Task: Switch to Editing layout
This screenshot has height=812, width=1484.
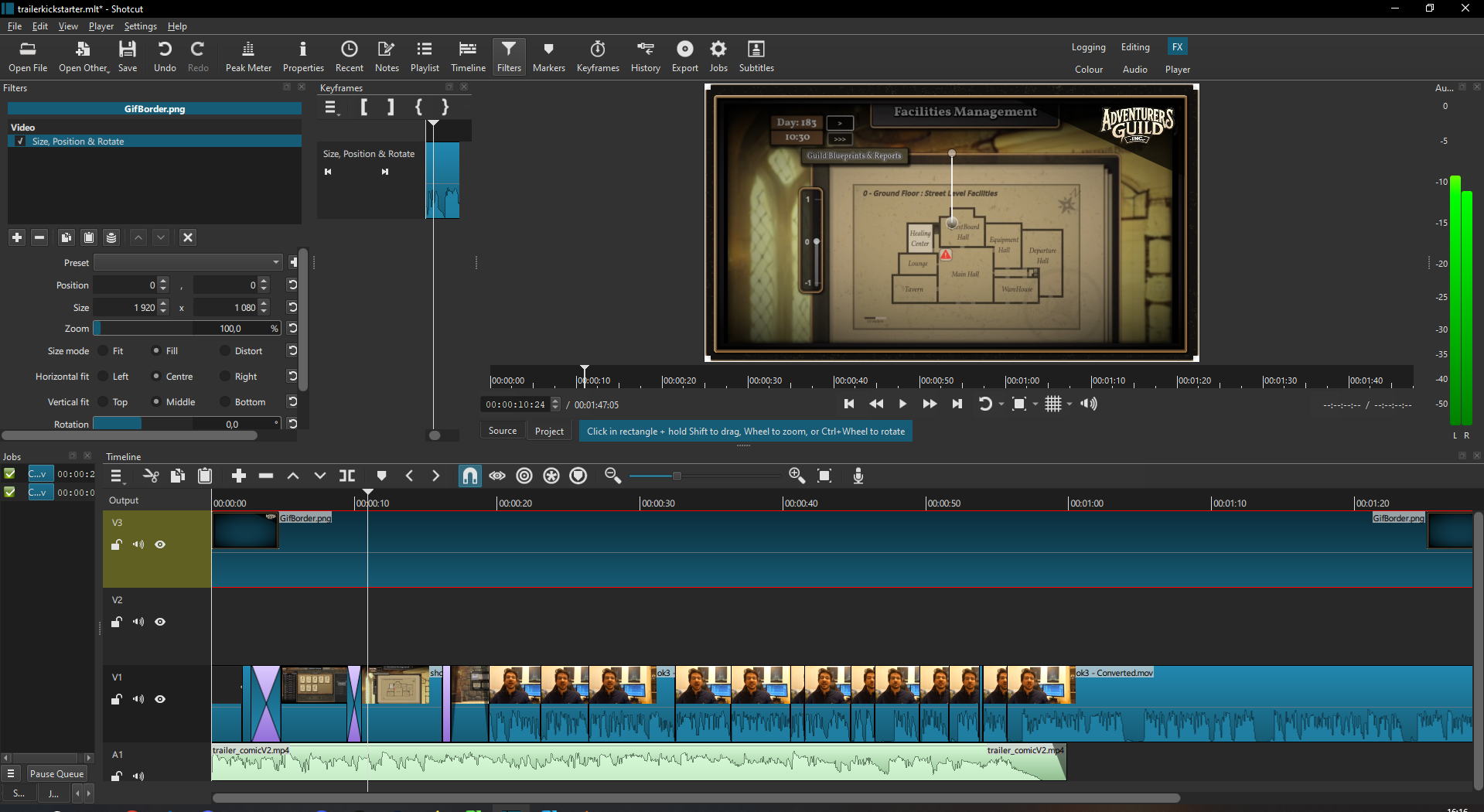Action: point(1135,47)
